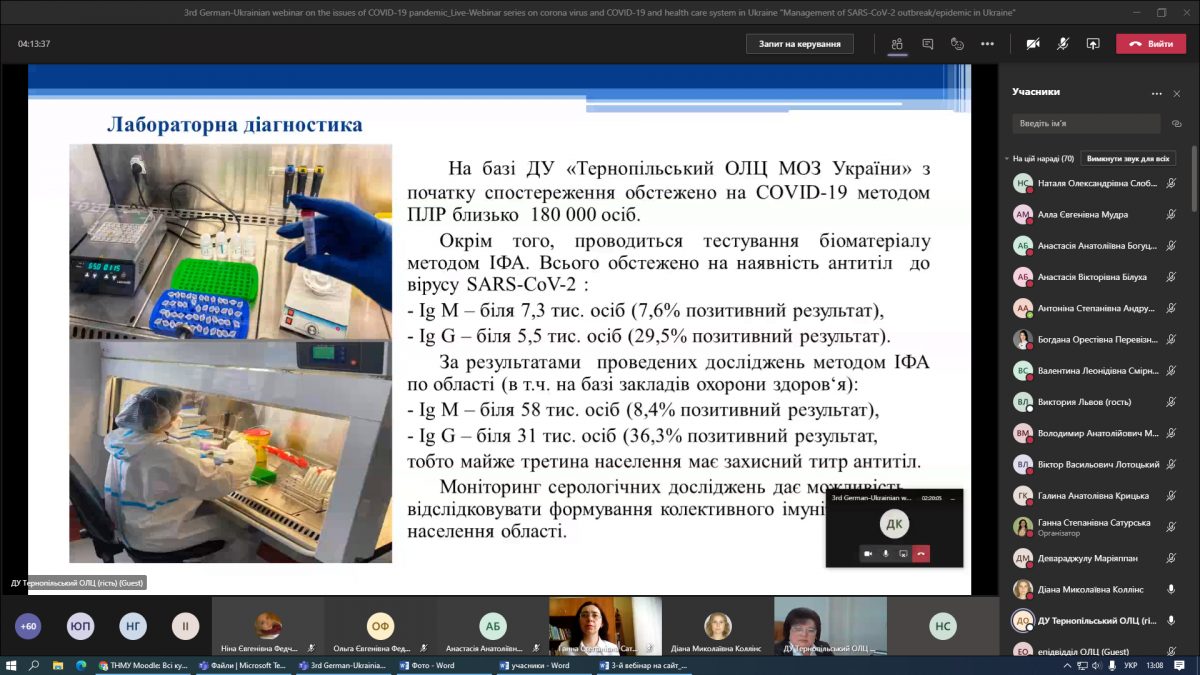Image resolution: width=1200 pixels, height=675 pixels.
Task: Open the Учасники panel more options menu
Action: point(1156,93)
